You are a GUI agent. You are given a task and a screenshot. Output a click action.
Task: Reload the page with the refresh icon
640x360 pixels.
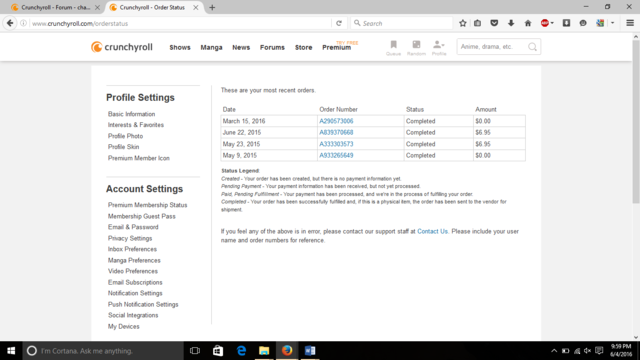pos(339,23)
